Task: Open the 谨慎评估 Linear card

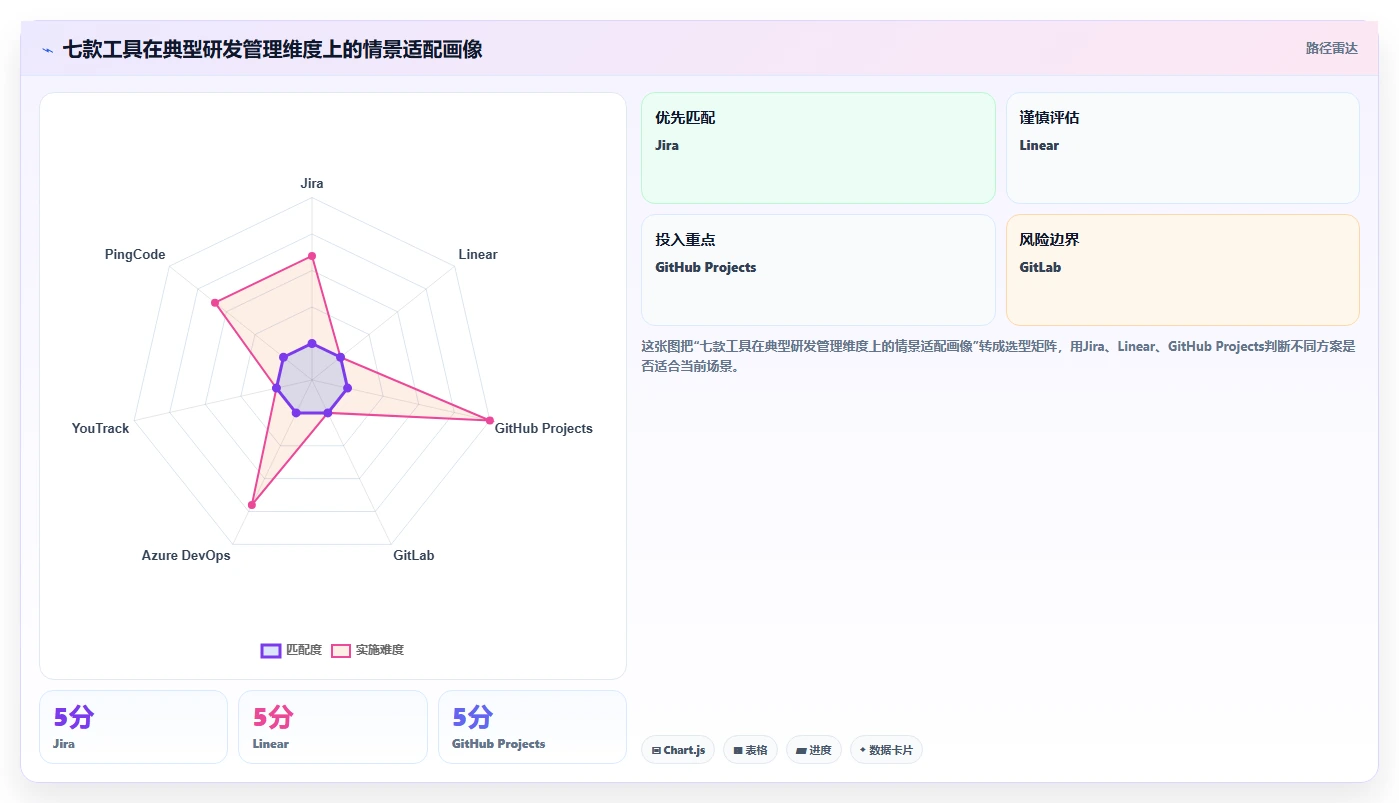Action: 1182,148
